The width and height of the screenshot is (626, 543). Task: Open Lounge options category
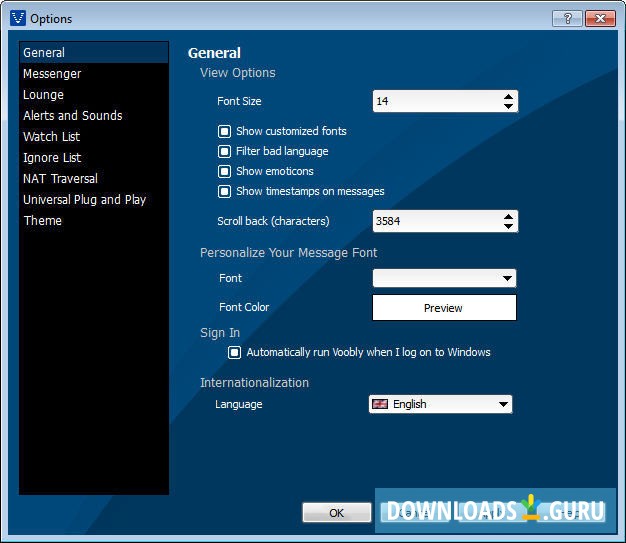94,95
